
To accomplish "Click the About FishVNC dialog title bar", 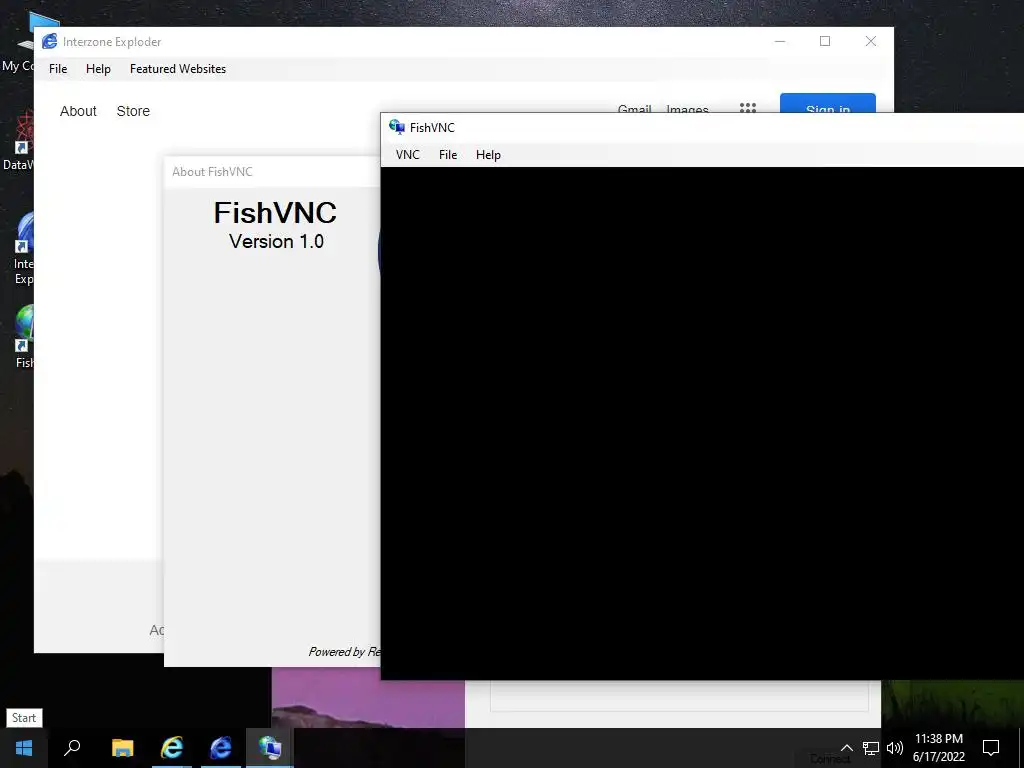I will click(272, 172).
